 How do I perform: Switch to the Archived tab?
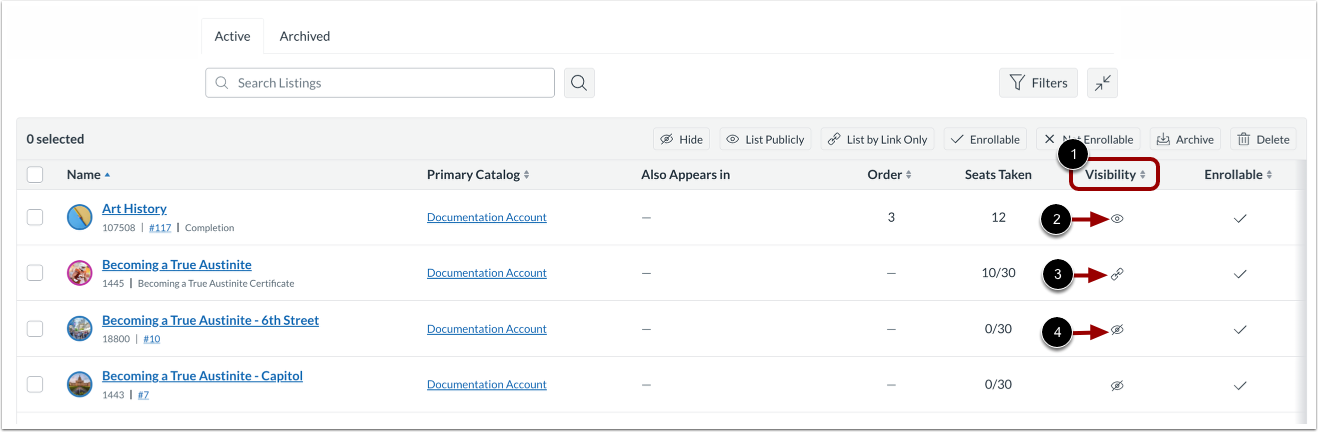[x=305, y=36]
